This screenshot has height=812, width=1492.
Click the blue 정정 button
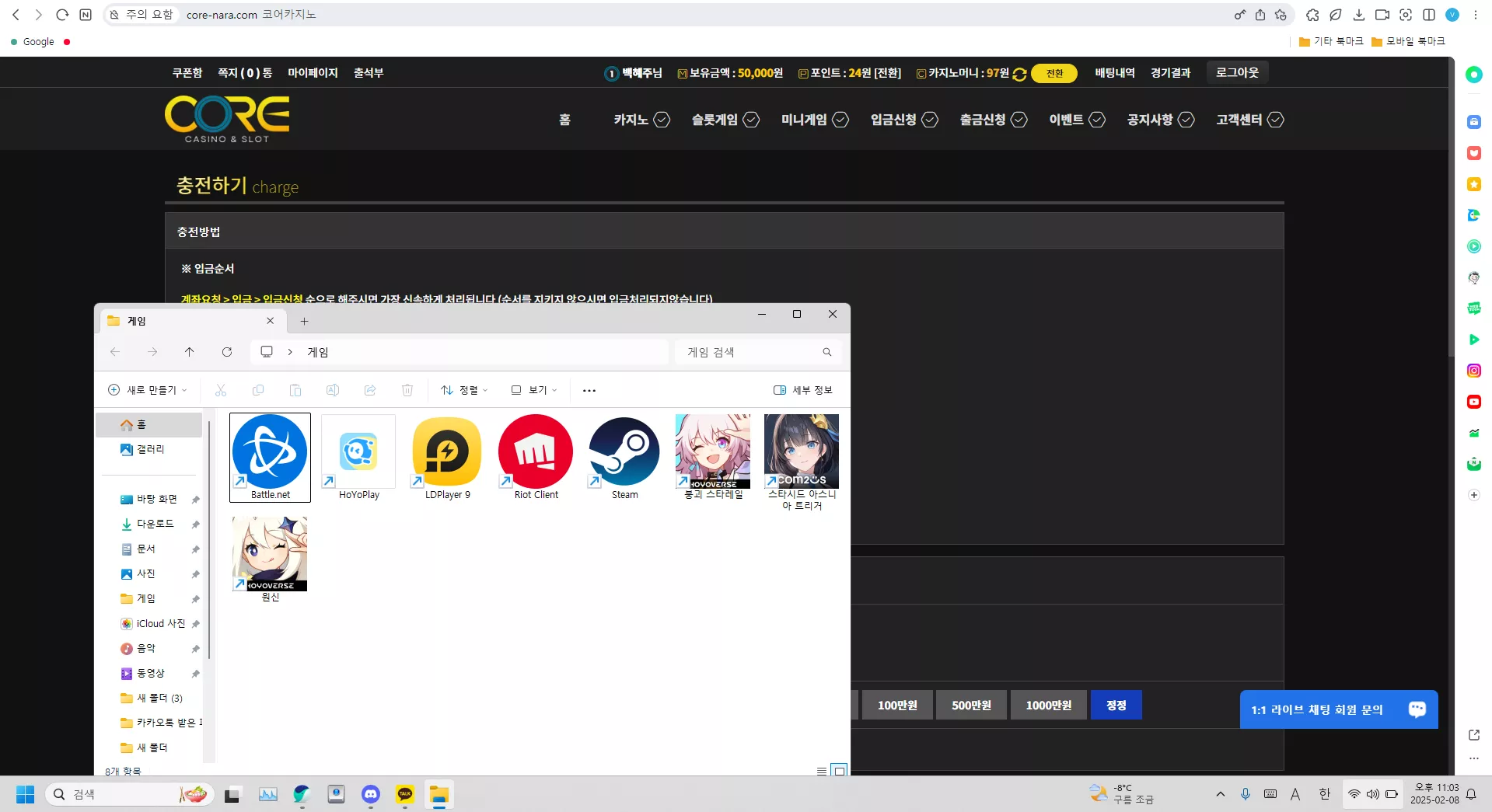click(1116, 705)
